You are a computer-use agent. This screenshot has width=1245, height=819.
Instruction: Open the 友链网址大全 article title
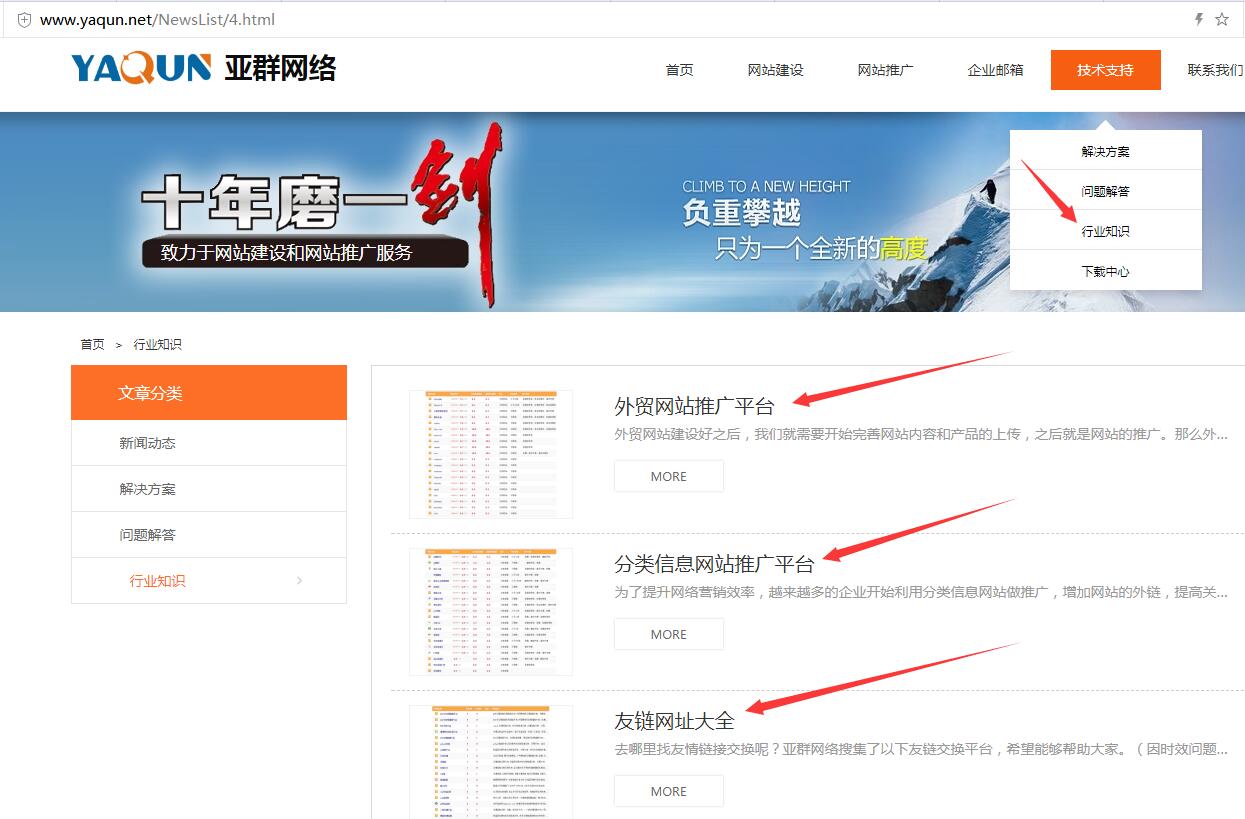click(x=674, y=720)
